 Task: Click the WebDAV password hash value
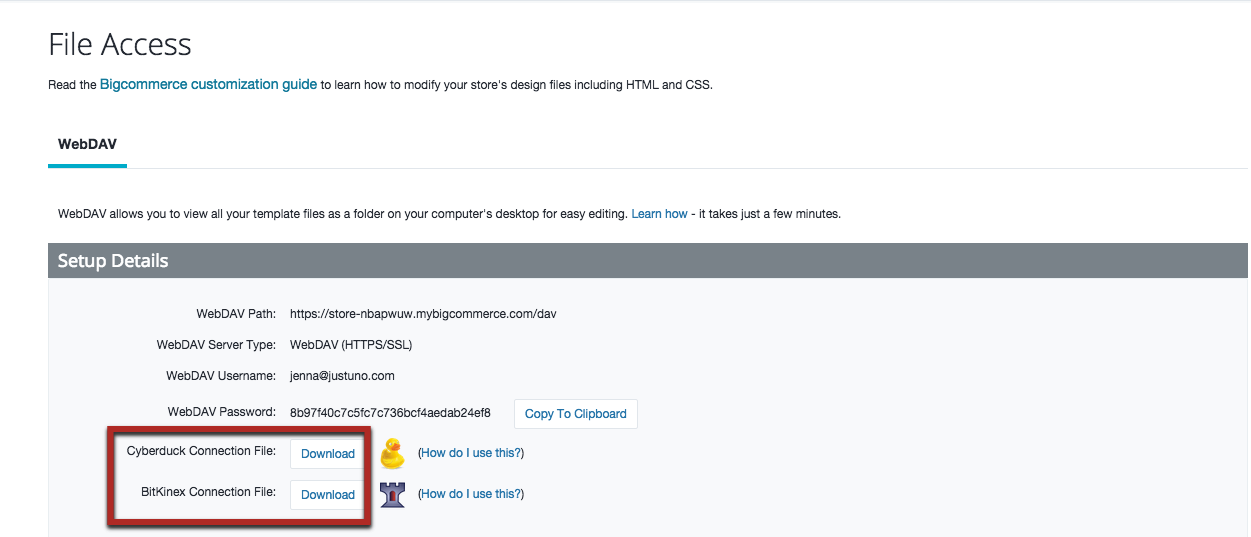[390, 413]
